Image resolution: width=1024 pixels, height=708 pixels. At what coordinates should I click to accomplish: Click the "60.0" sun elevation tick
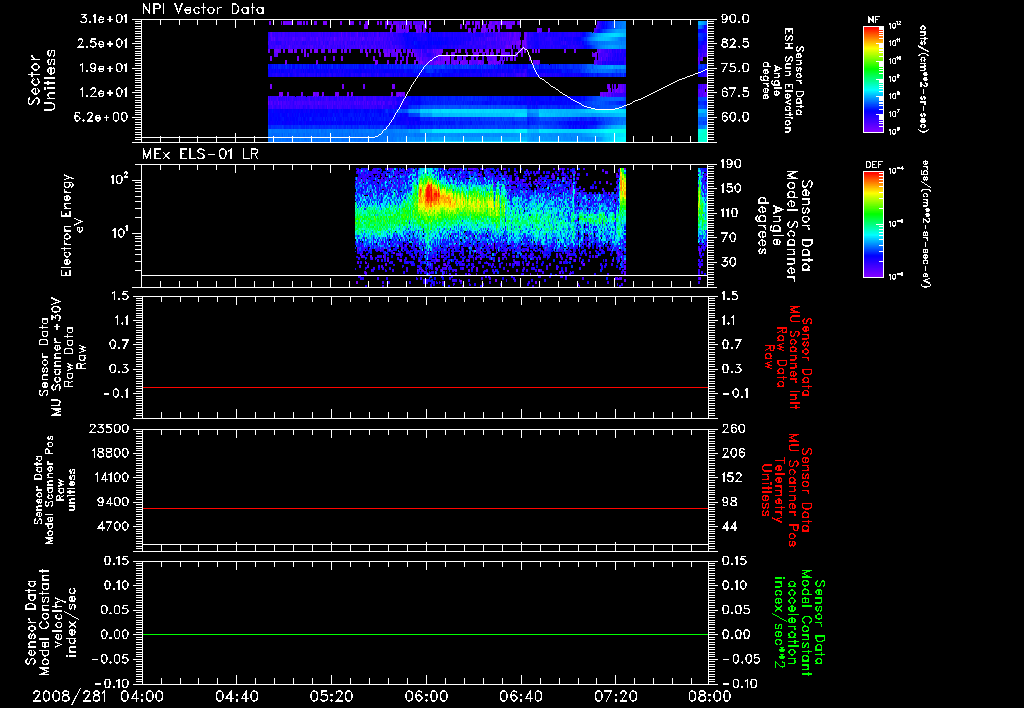pyautogui.click(x=735, y=117)
